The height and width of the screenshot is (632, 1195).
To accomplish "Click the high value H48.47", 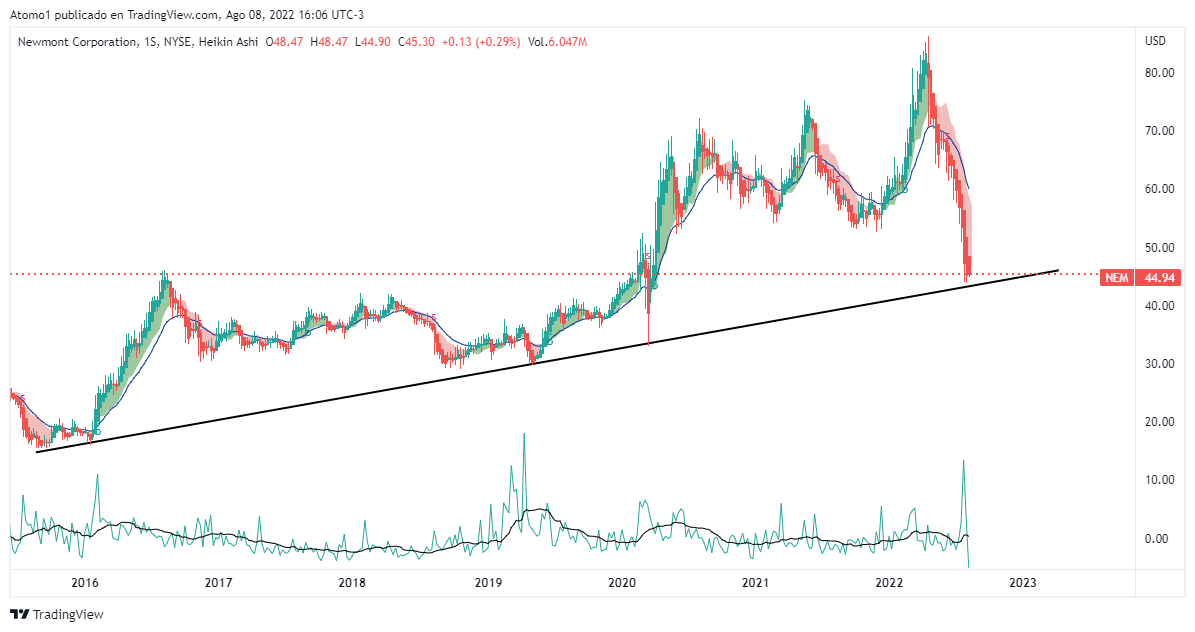I will click(328, 42).
